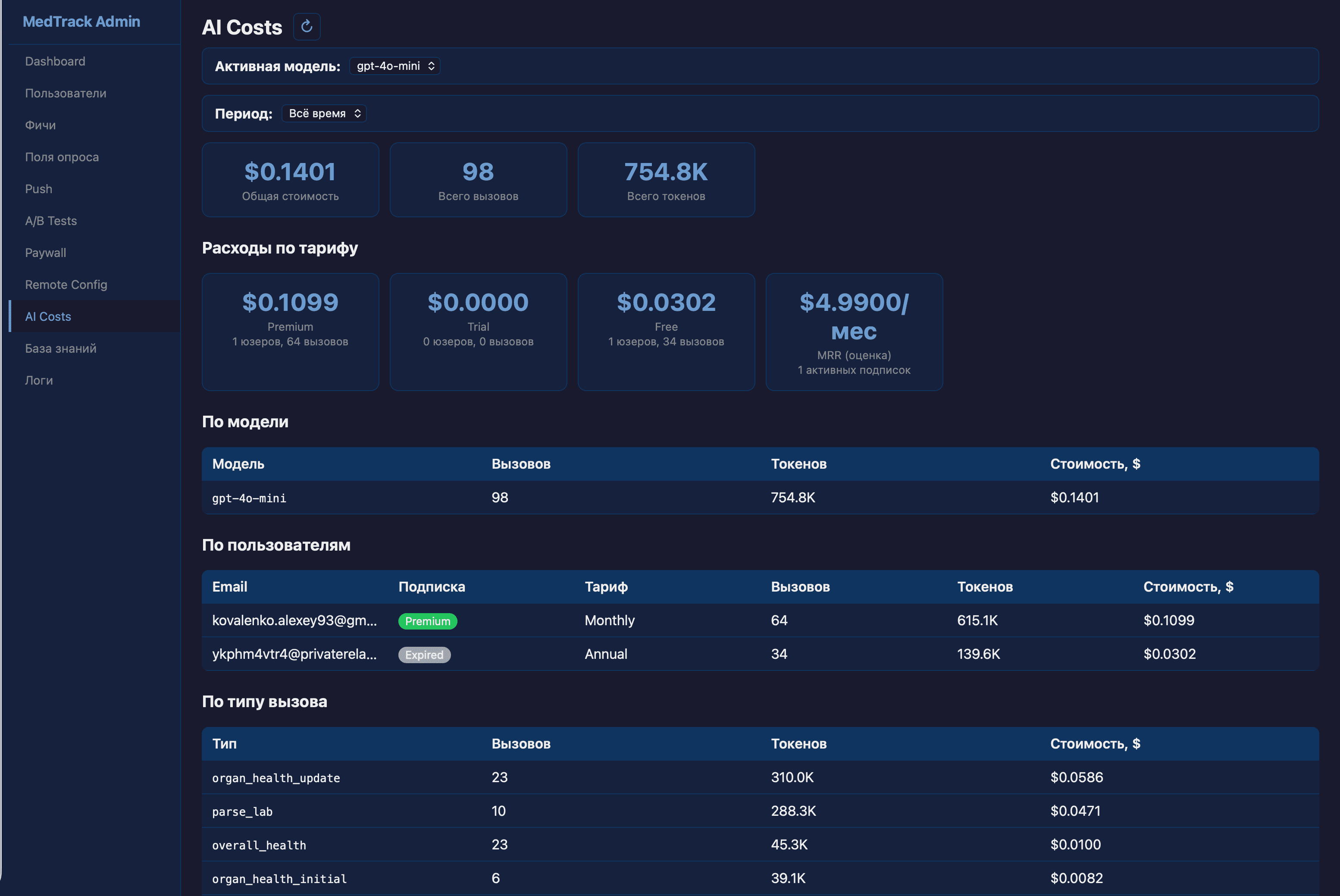
Task: Open the active model gpt-4o-mini dropdown
Action: pyautogui.click(x=395, y=66)
